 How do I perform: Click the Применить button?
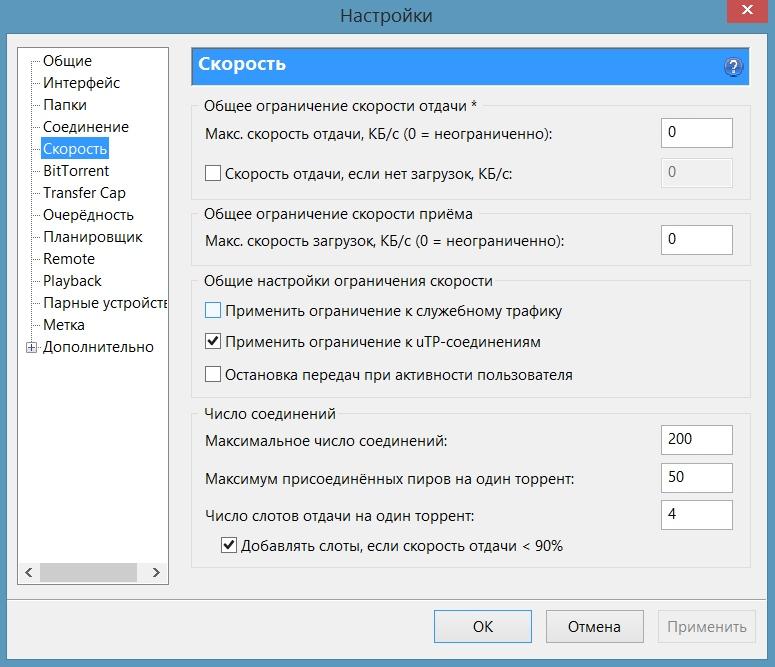click(706, 626)
